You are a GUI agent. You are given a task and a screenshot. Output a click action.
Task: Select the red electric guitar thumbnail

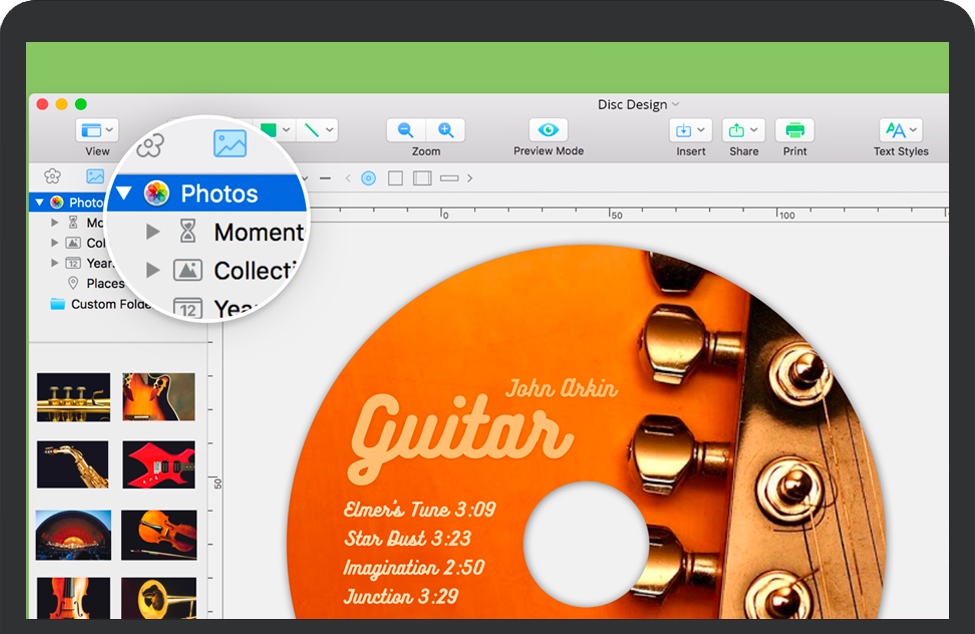(158, 465)
